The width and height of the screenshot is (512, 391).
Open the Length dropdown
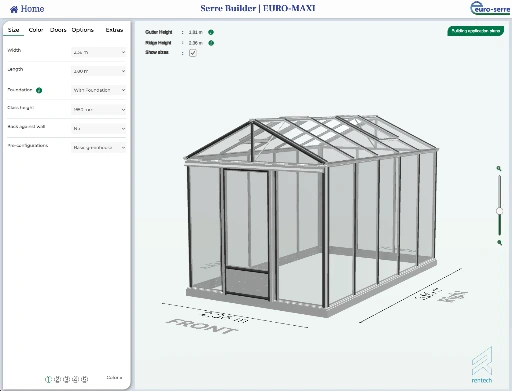tap(99, 71)
